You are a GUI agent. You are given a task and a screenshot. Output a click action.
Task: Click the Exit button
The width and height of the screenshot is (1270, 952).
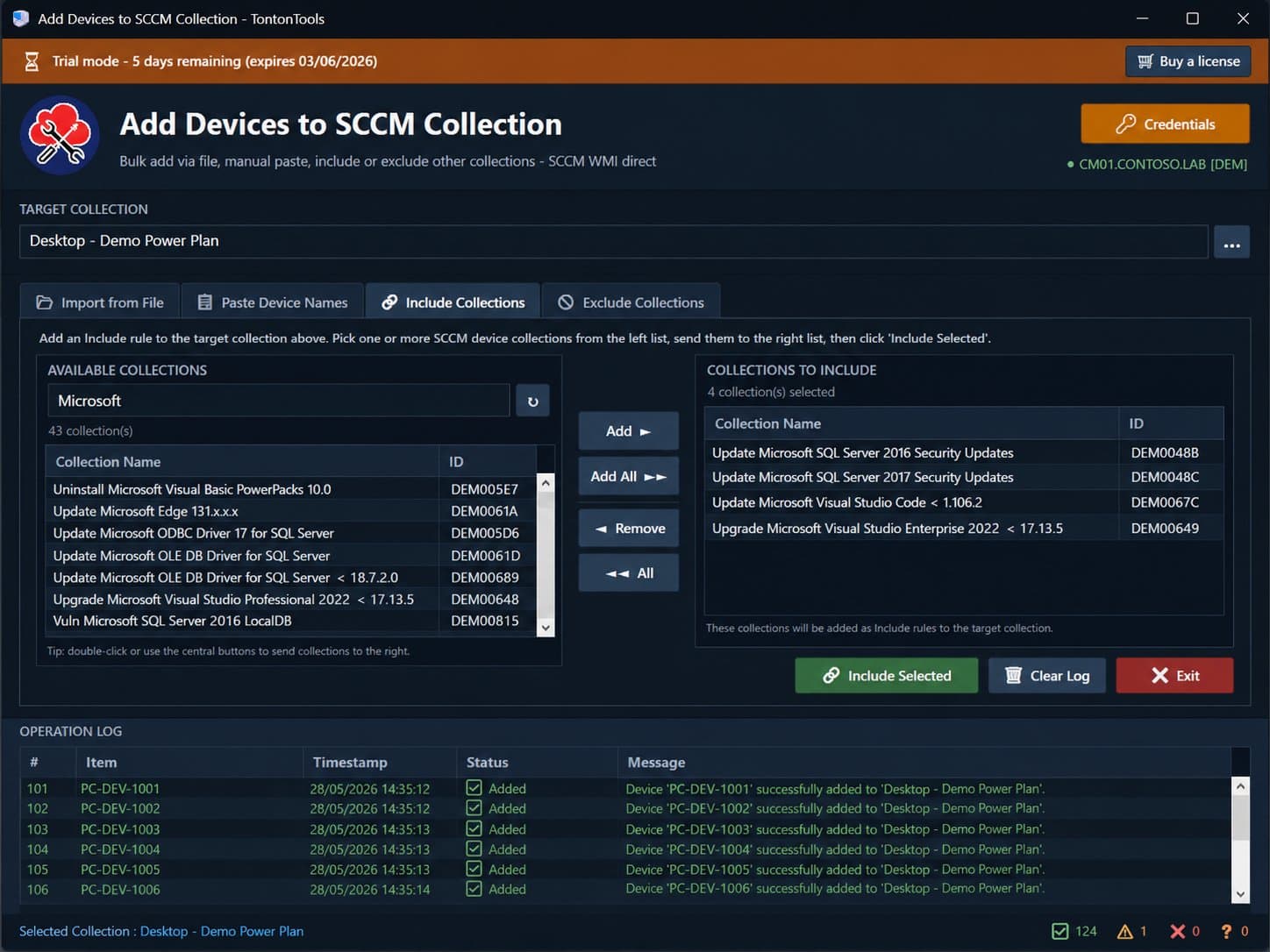click(1174, 676)
